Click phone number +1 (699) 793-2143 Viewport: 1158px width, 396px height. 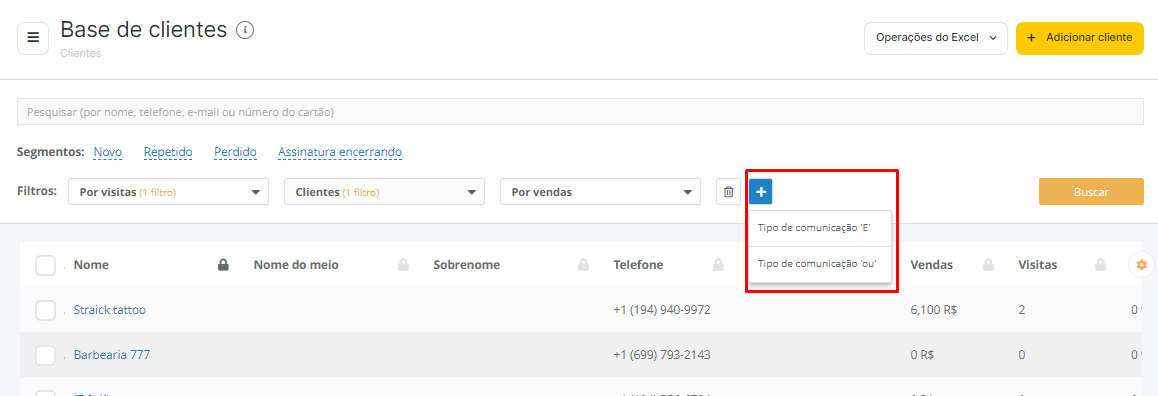(662, 355)
